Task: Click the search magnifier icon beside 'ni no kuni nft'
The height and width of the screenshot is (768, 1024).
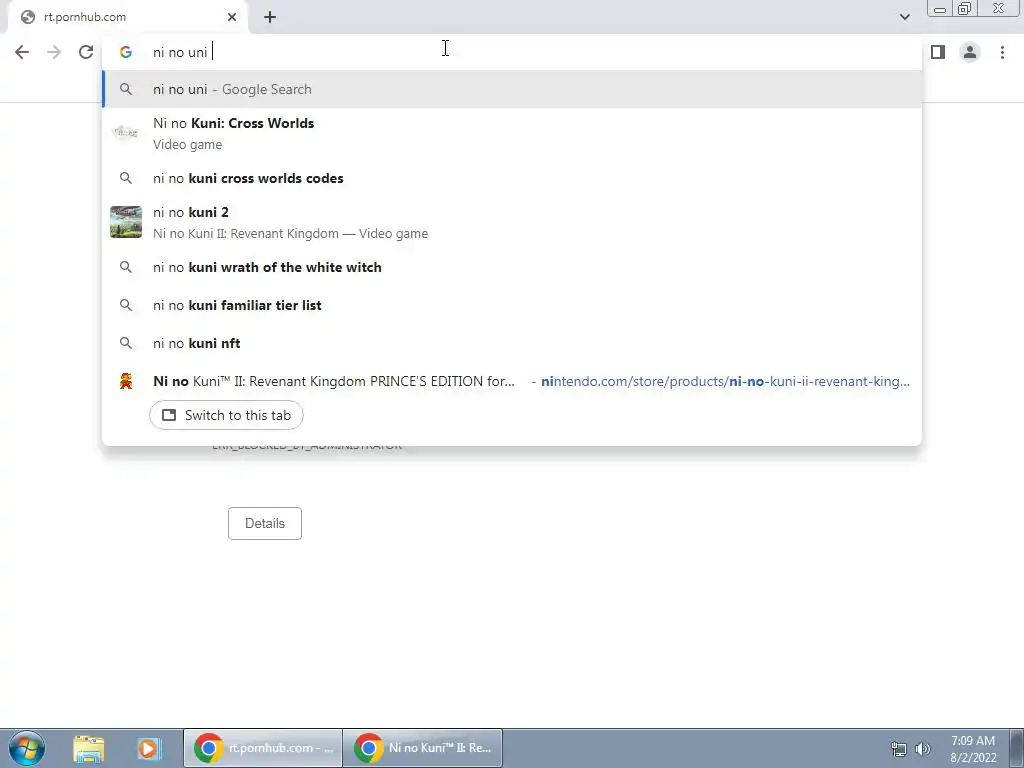Action: (126, 343)
